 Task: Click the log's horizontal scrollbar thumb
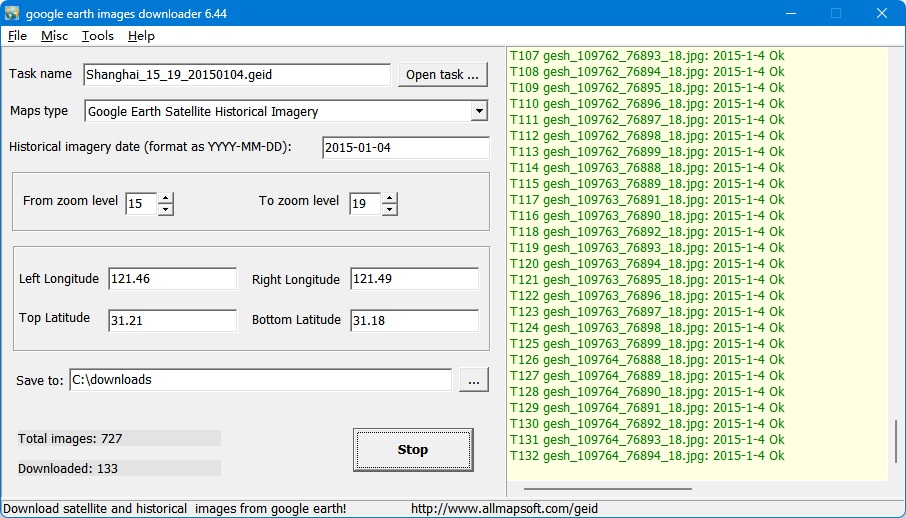(607, 489)
